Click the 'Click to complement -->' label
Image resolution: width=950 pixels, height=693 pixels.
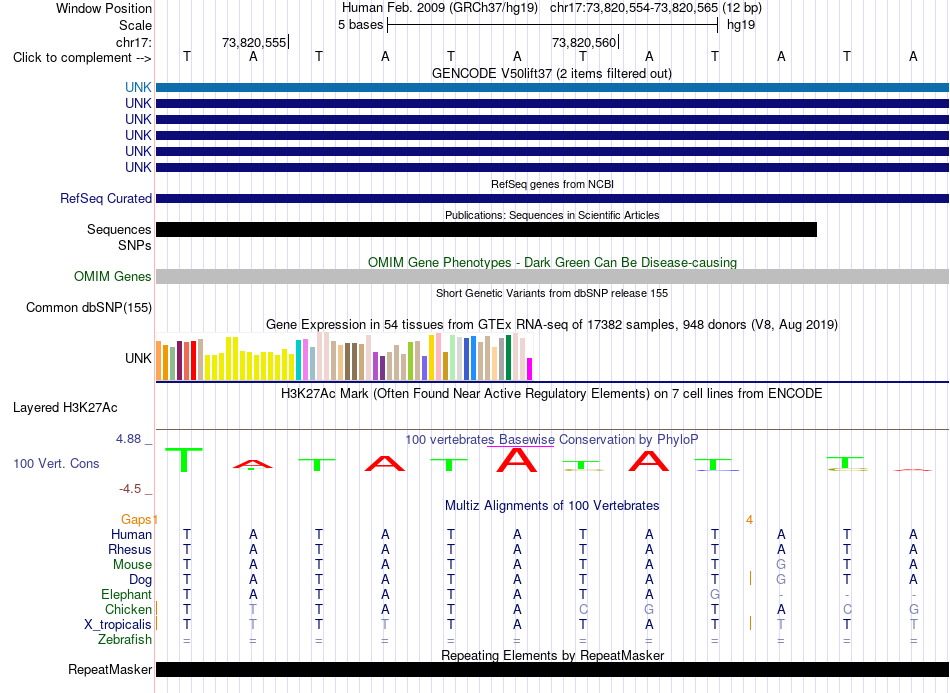click(82, 58)
